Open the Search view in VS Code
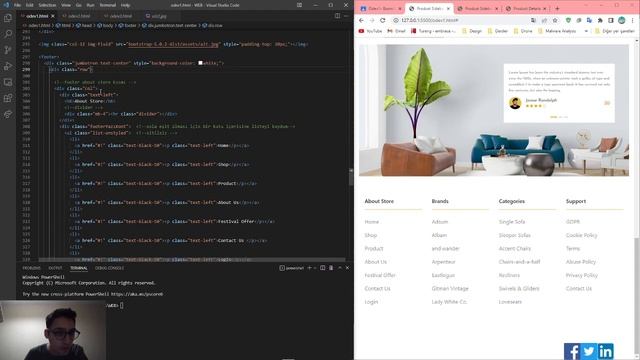Viewport: 640px width, 360px height. [8, 34]
